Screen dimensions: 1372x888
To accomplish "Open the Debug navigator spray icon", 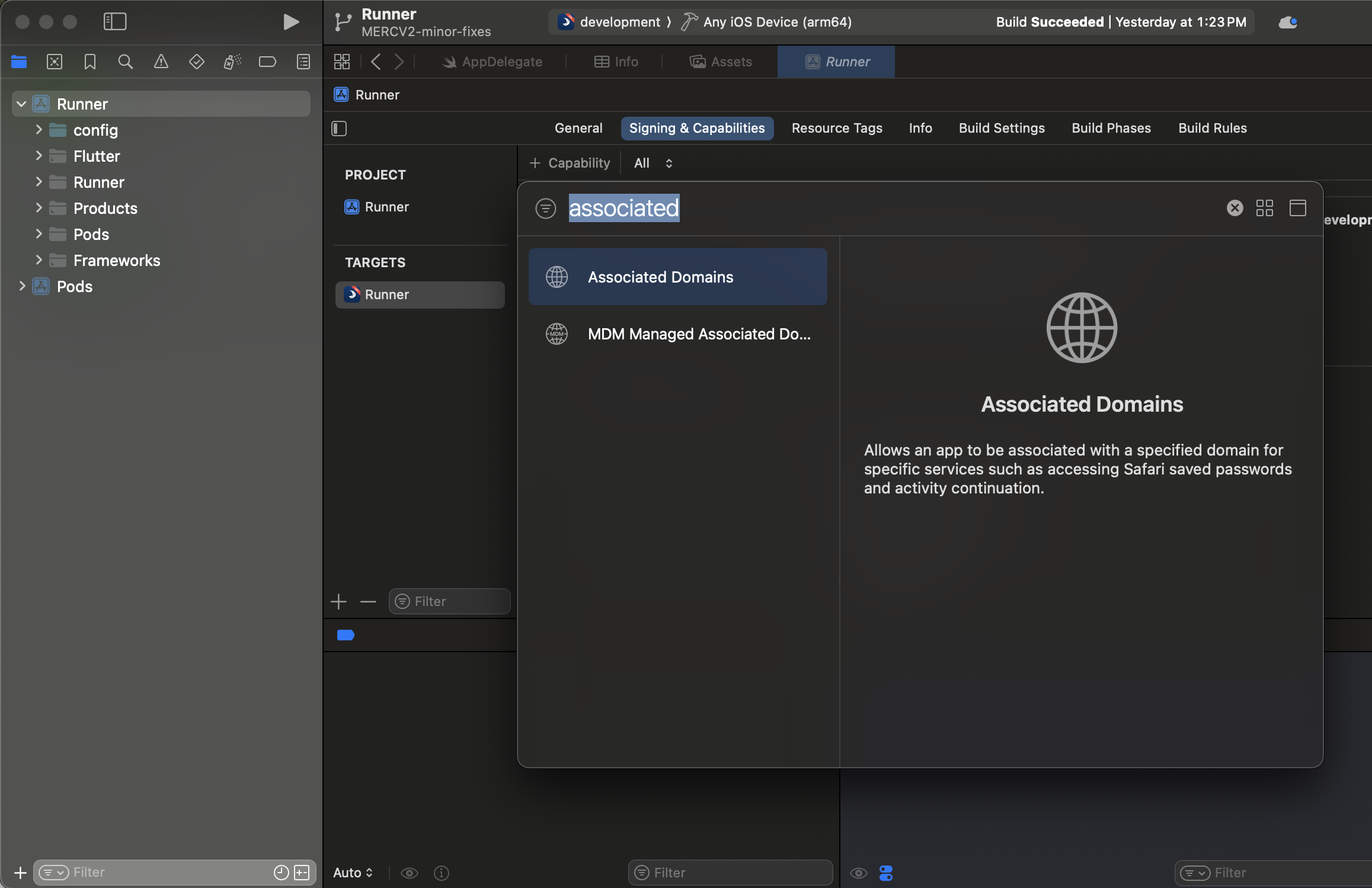I will point(232,61).
